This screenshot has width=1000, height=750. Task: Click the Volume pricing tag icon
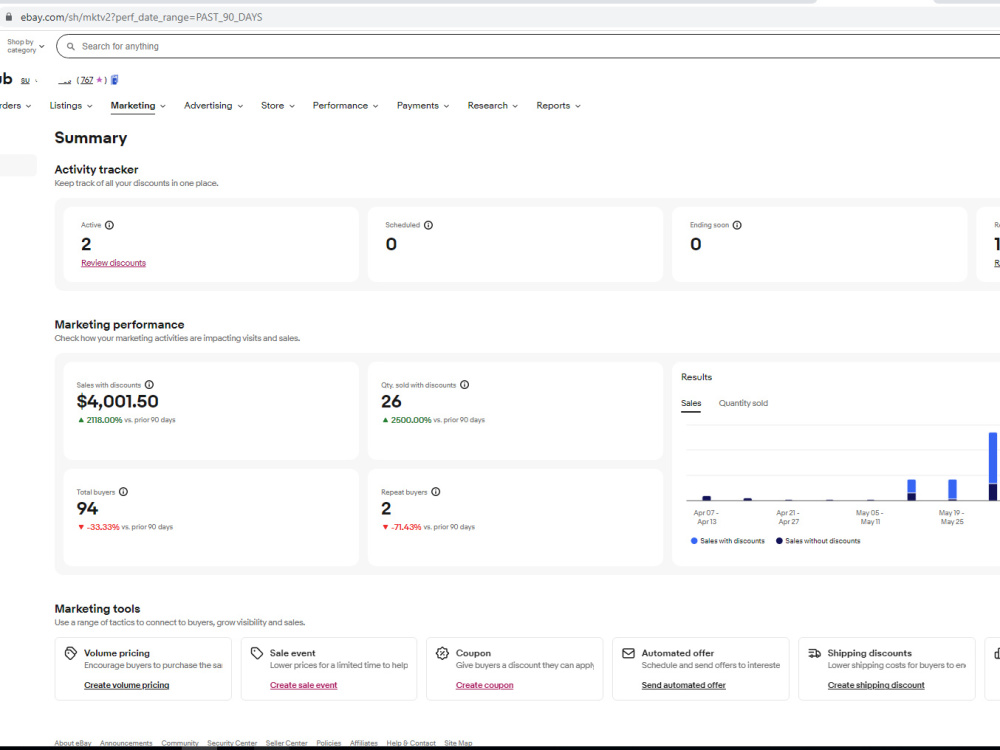click(71, 653)
